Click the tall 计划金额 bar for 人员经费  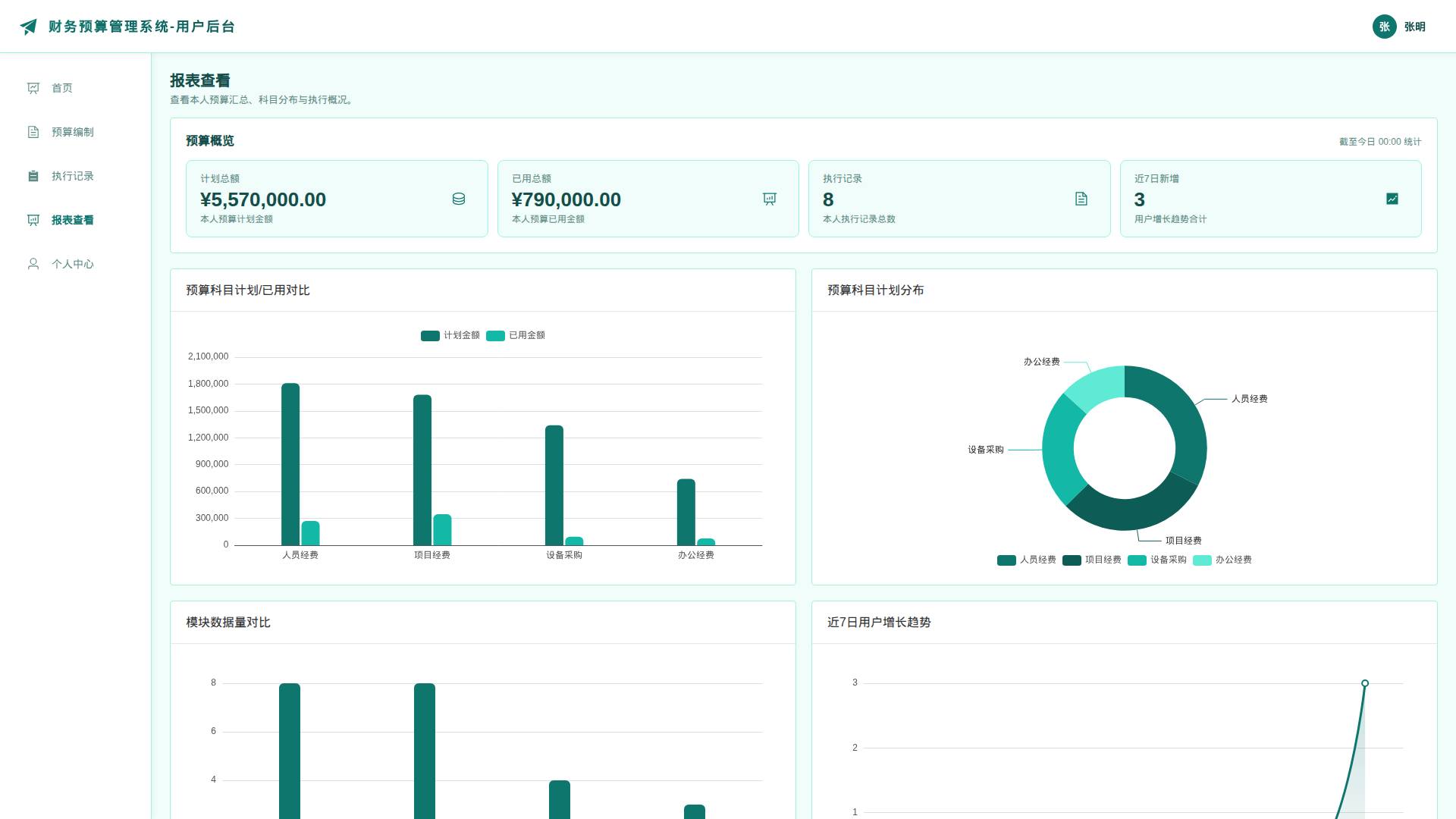[290, 464]
